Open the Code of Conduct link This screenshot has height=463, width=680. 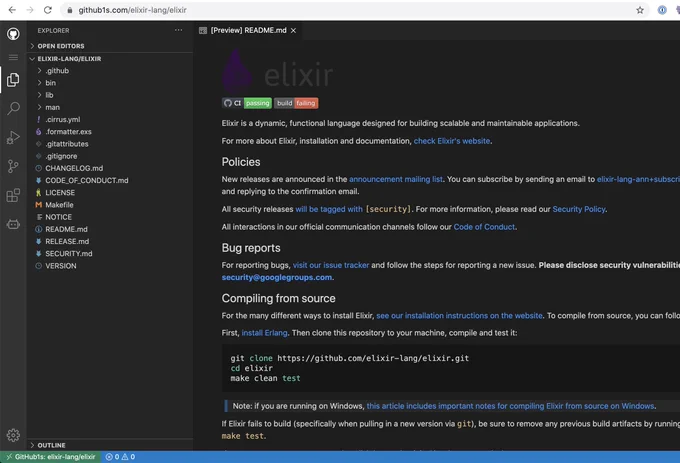click(484, 227)
